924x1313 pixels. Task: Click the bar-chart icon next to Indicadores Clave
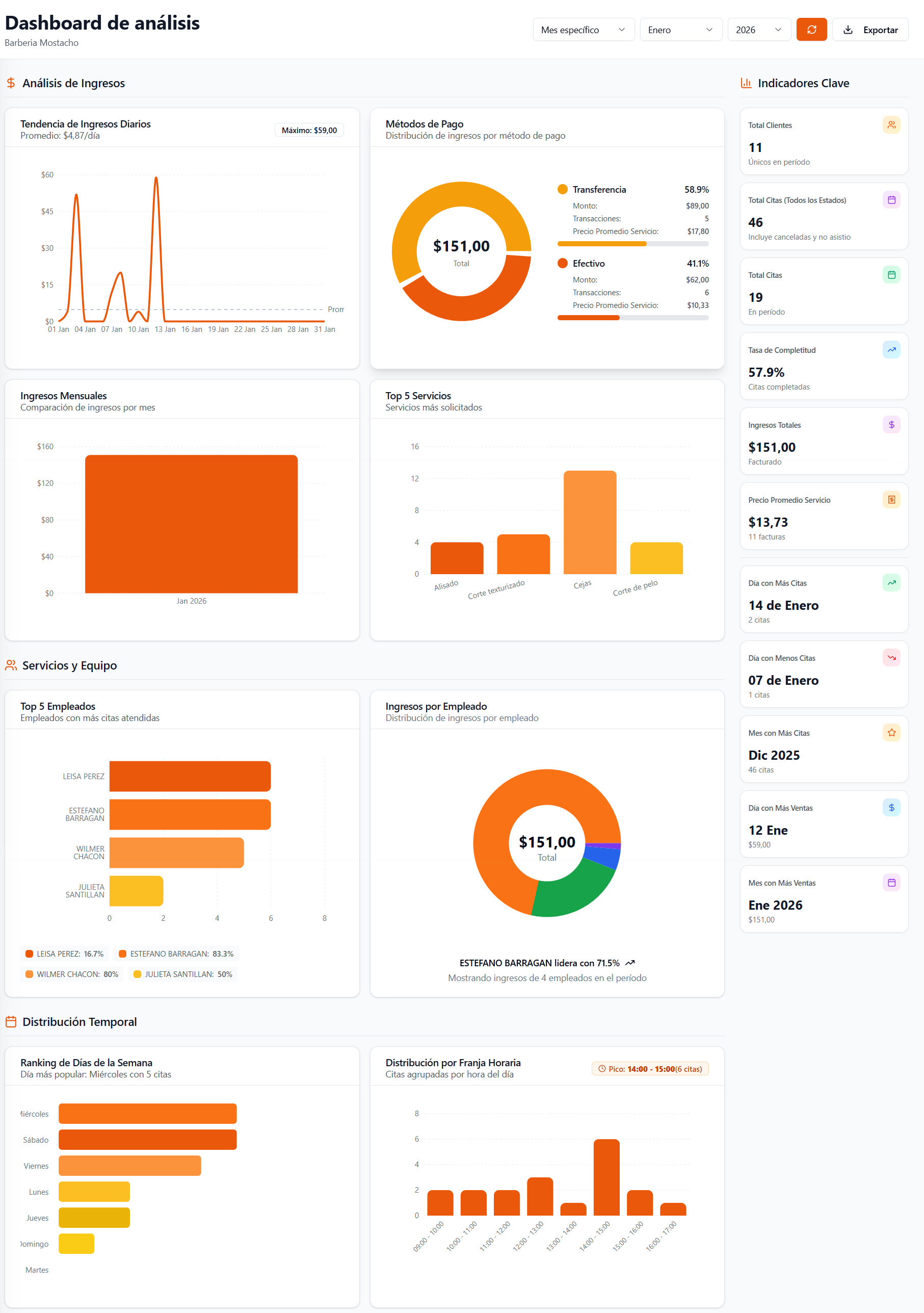pos(746,82)
